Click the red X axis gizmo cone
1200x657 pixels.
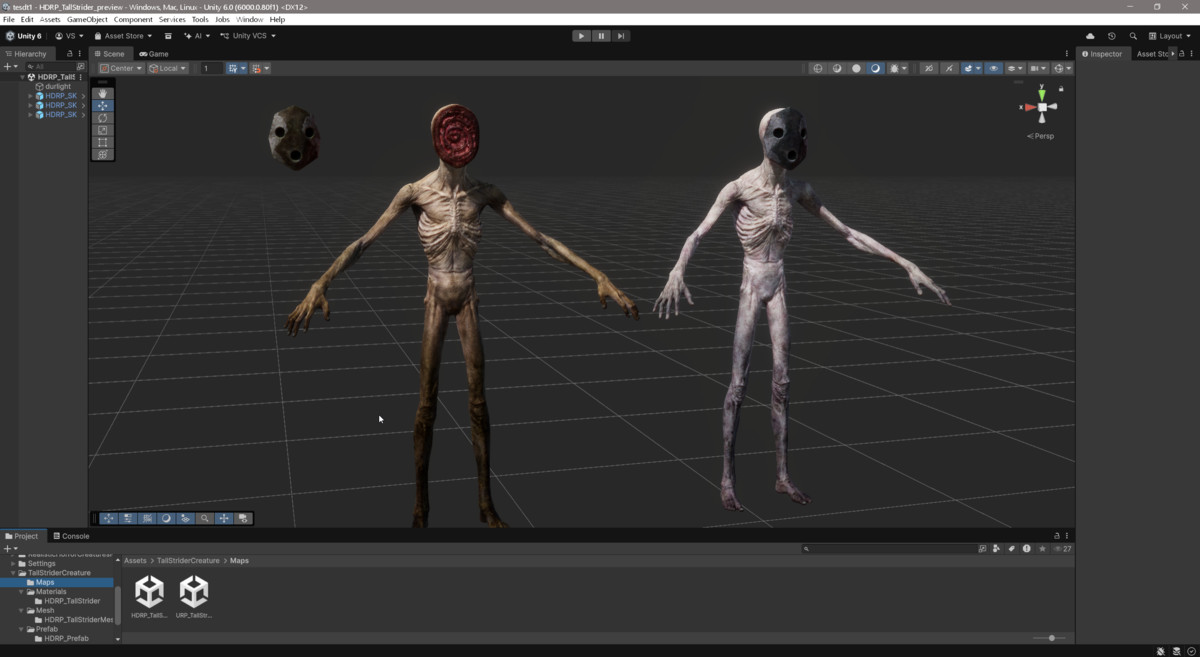pos(1030,107)
